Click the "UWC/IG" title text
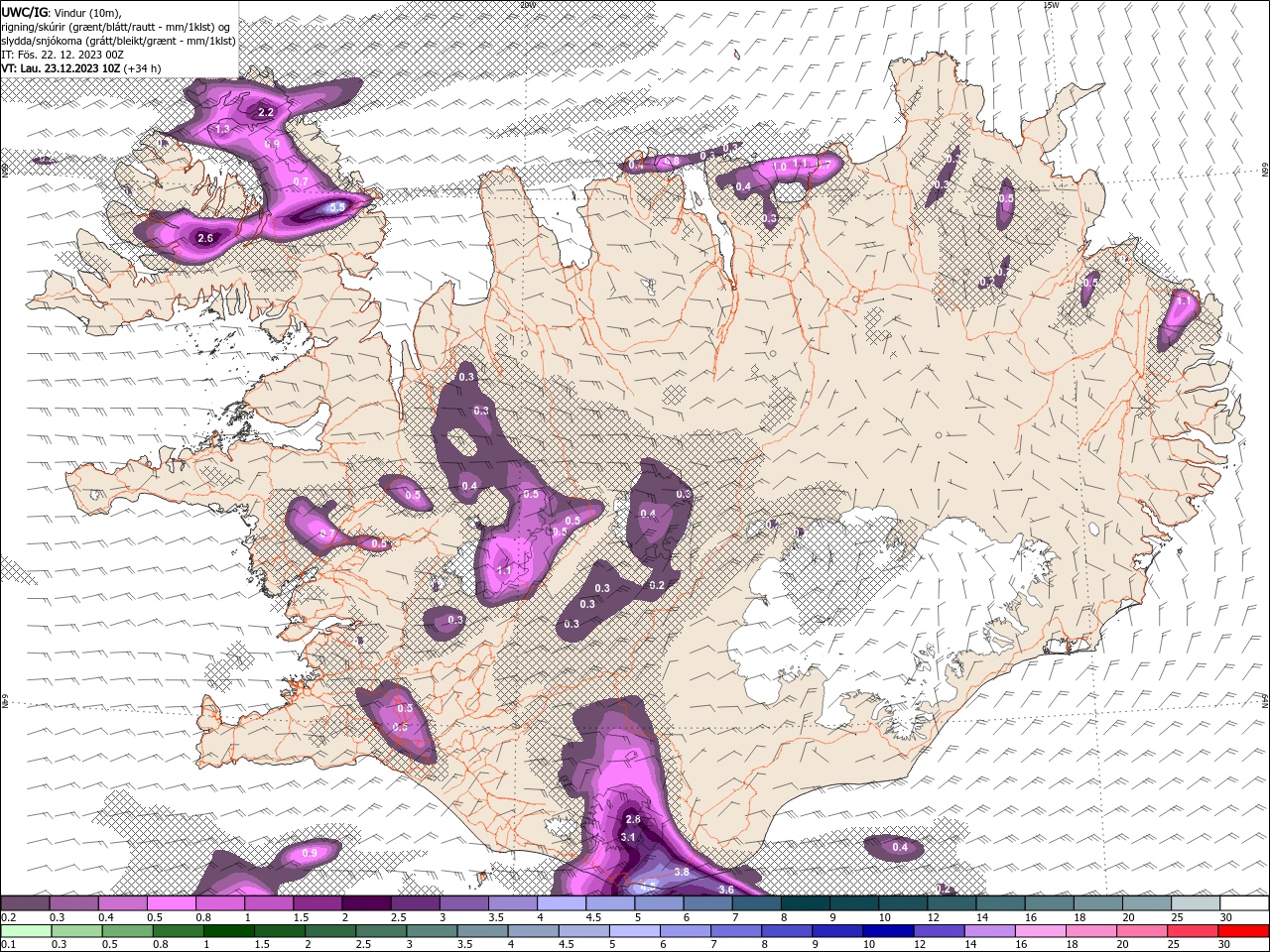 [25, 12]
